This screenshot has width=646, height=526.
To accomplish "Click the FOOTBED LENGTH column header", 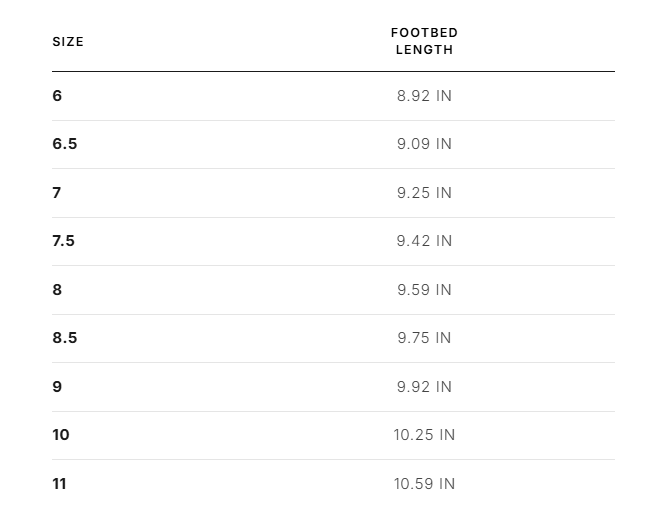I will (x=424, y=41).
